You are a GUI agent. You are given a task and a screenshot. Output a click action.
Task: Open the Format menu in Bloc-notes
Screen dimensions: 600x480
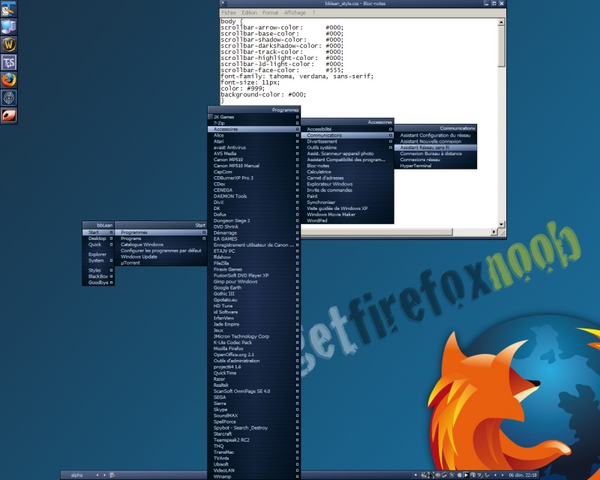point(270,13)
